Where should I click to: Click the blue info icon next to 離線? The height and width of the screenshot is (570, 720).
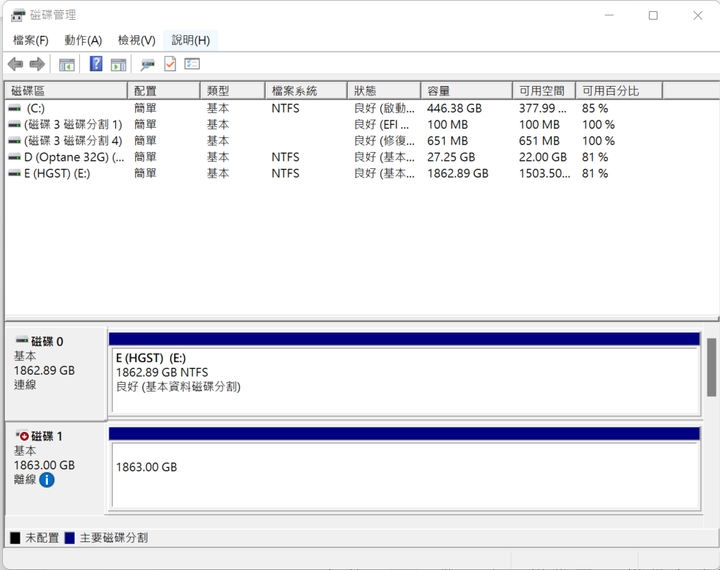pos(47,480)
